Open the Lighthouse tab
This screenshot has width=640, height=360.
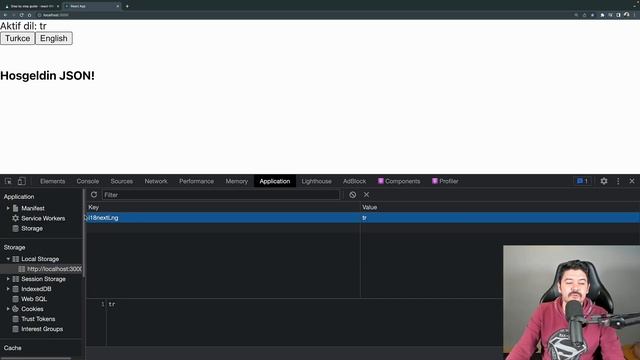[x=316, y=181]
